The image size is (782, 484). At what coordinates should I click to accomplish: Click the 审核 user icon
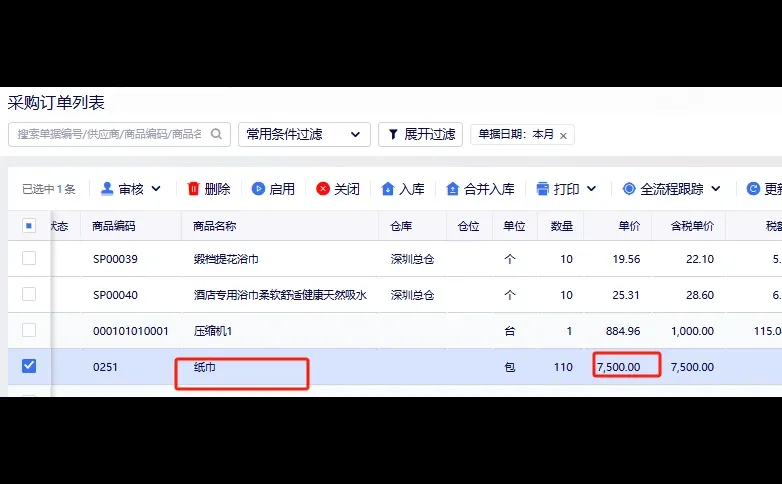click(x=107, y=189)
